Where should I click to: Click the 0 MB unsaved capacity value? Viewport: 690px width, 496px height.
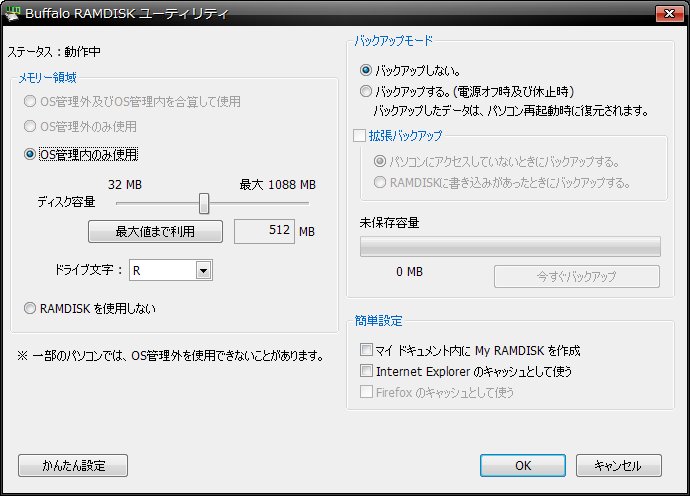409,272
